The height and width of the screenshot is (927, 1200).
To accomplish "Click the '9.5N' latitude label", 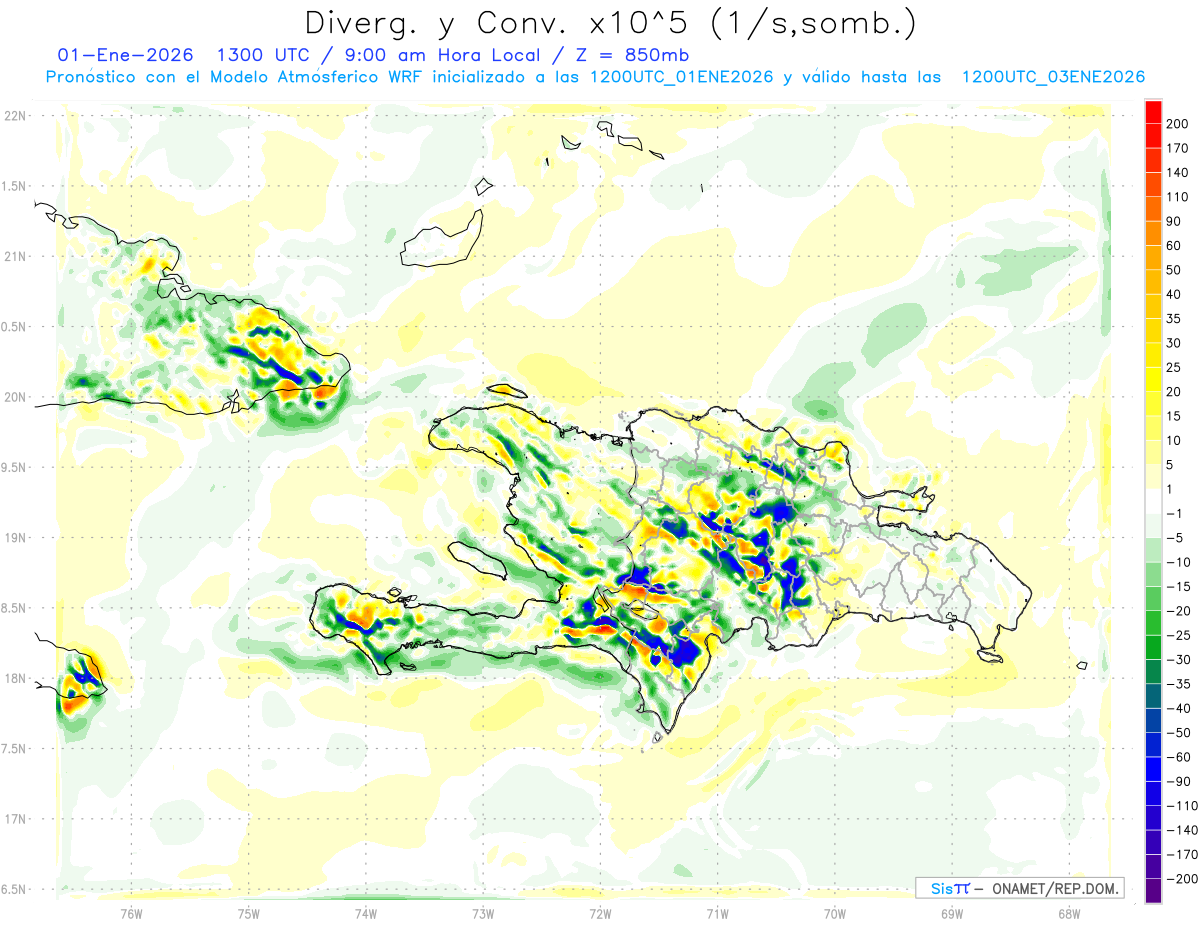I will coord(15,467).
